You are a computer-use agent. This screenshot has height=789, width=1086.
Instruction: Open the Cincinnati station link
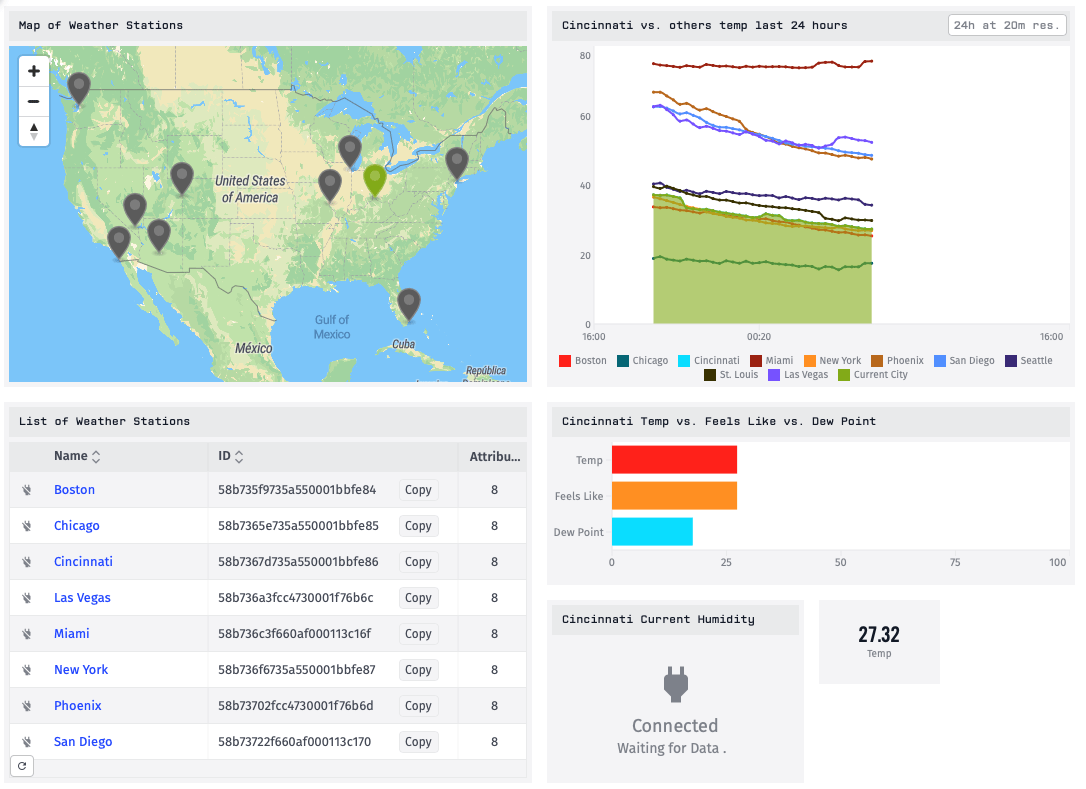tap(83, 562)
